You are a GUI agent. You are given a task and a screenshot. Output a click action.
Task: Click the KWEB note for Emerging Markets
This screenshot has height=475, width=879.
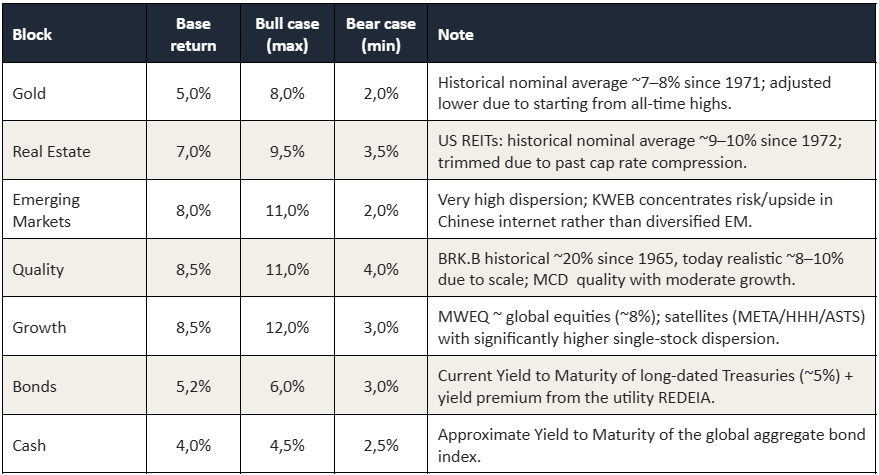(651, 209)
